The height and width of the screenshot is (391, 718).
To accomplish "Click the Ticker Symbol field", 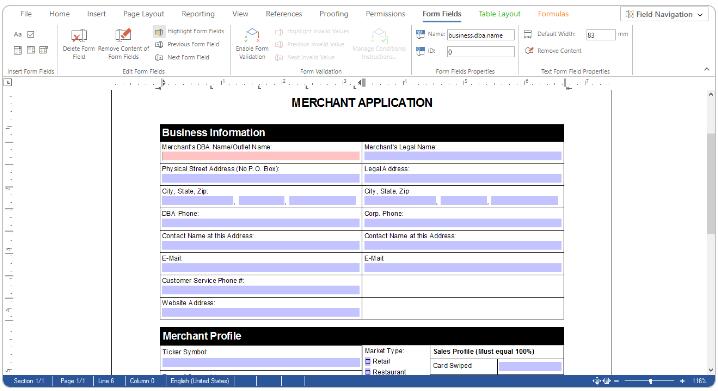I will [x=261, y=363].
